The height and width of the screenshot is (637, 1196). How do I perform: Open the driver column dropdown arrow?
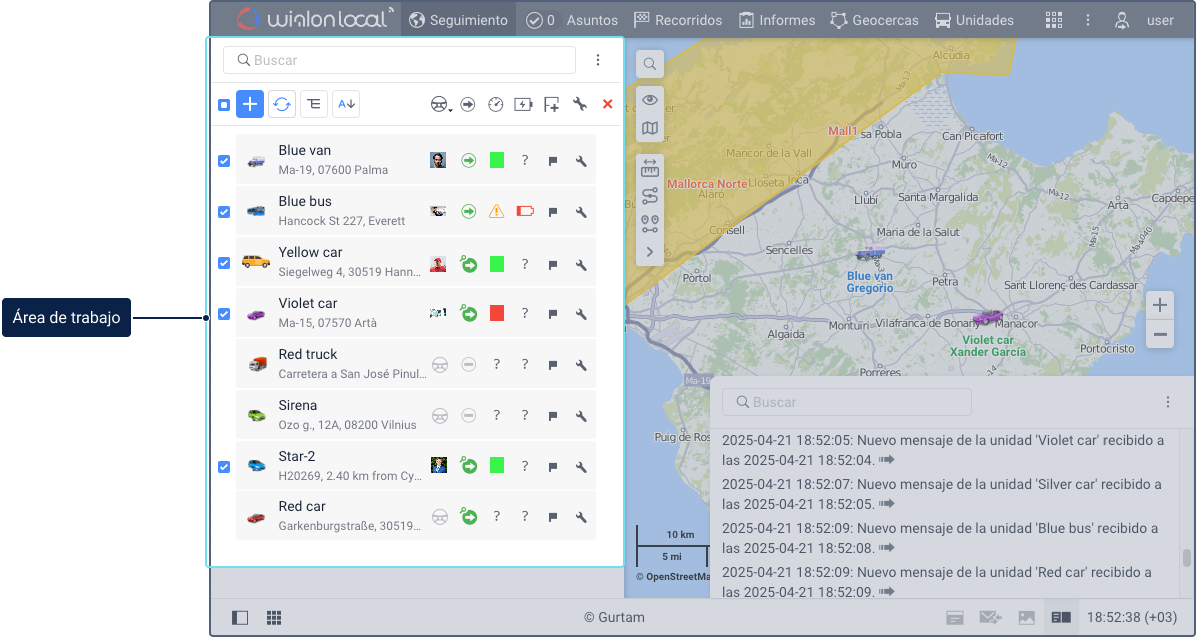tap(451, 111)
